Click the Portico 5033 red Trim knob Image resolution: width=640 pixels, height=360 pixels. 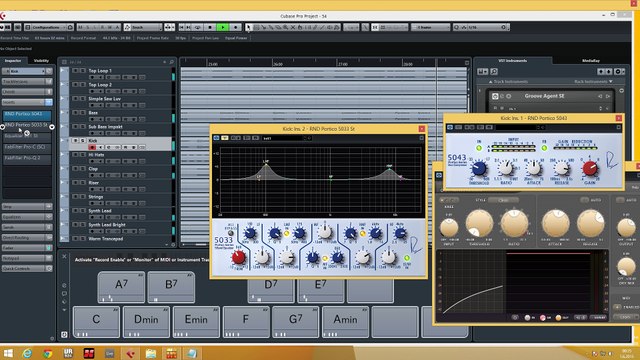point(238,257)
